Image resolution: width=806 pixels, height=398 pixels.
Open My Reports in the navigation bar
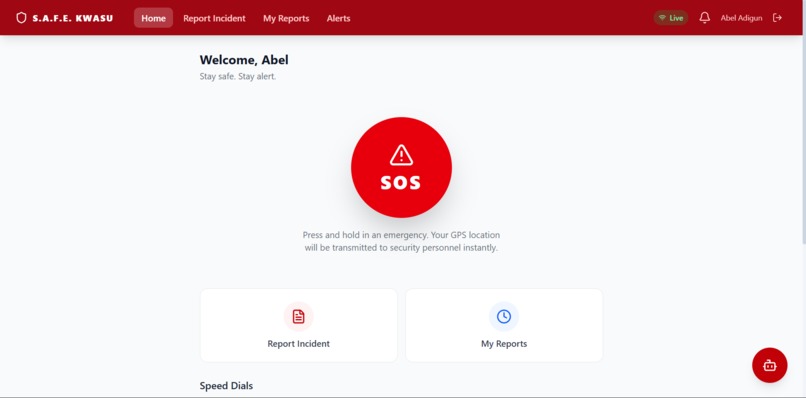tap(286, 18)
